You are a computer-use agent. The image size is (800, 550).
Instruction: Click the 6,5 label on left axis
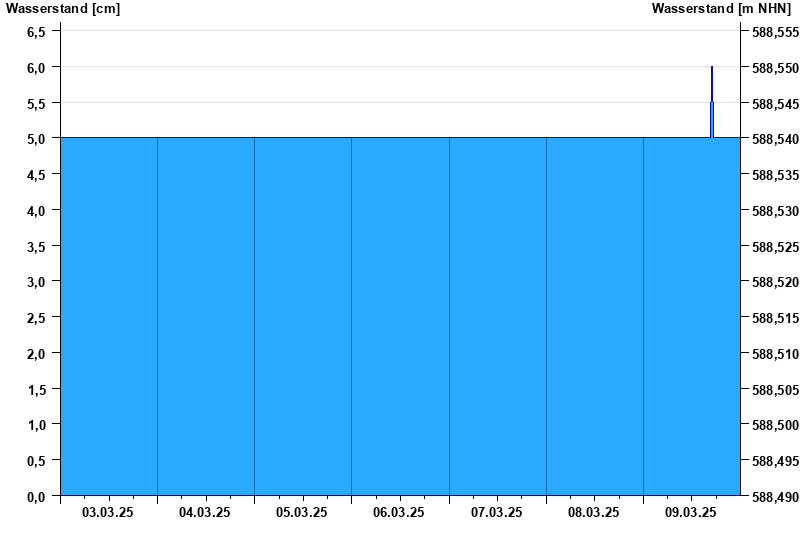(x=35, y=31)
